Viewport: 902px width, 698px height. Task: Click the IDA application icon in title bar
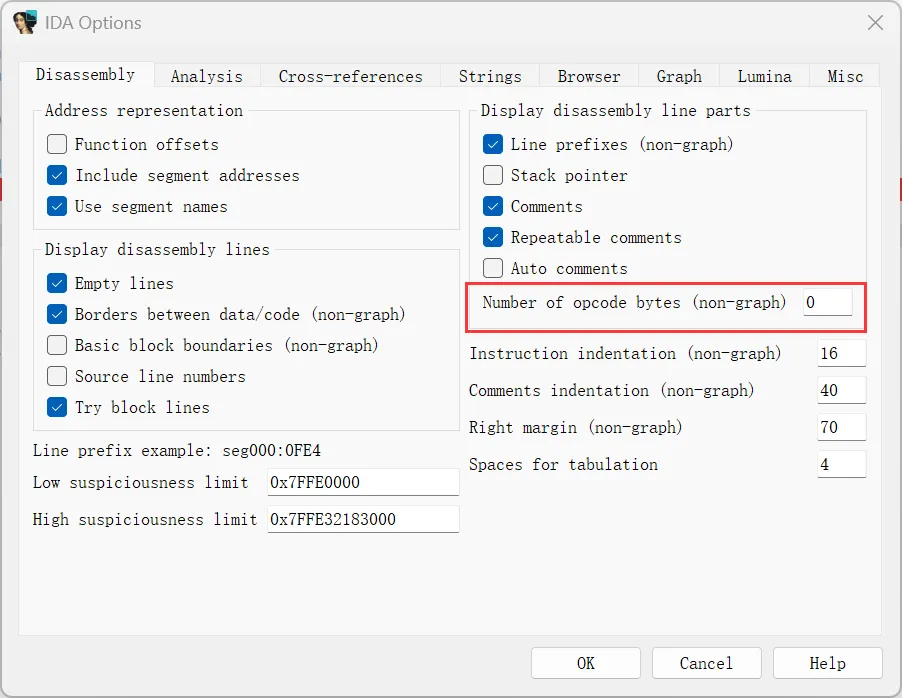[25, 22]
